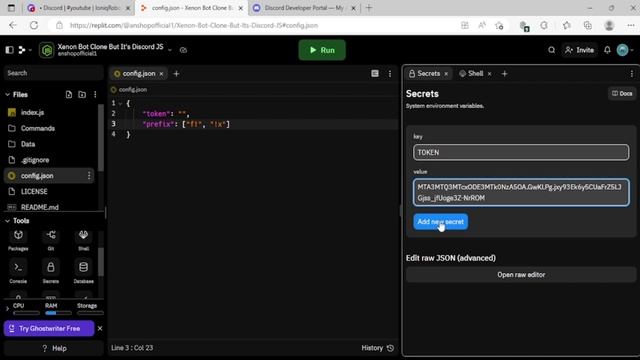
Task: Toggle the editor layout icon
Action: pos(375,73)
